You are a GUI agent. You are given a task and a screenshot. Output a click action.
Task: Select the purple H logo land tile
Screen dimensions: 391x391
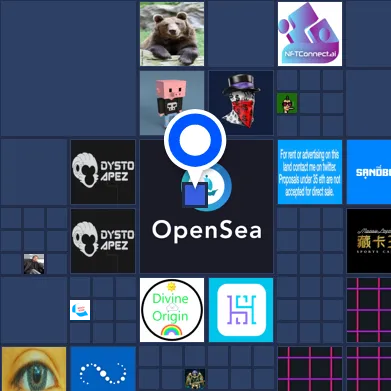click(241, 310)
